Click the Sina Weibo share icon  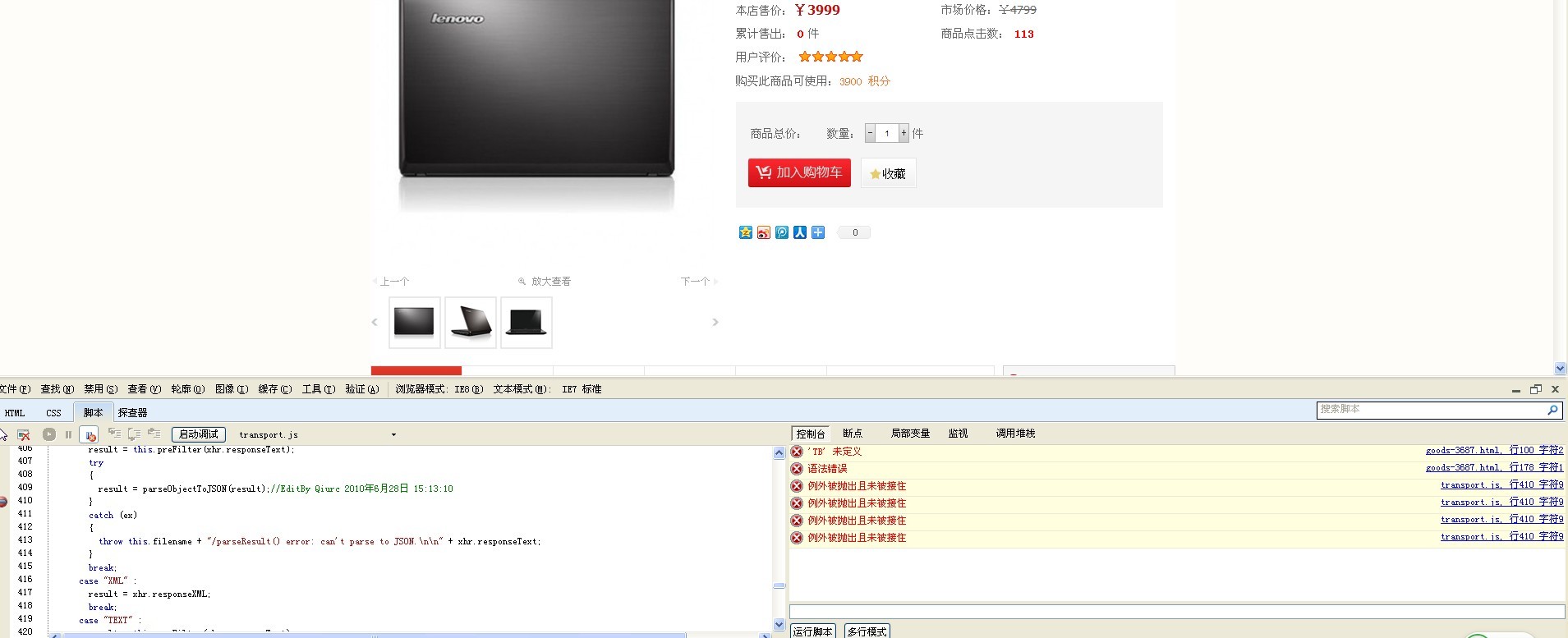764,232
